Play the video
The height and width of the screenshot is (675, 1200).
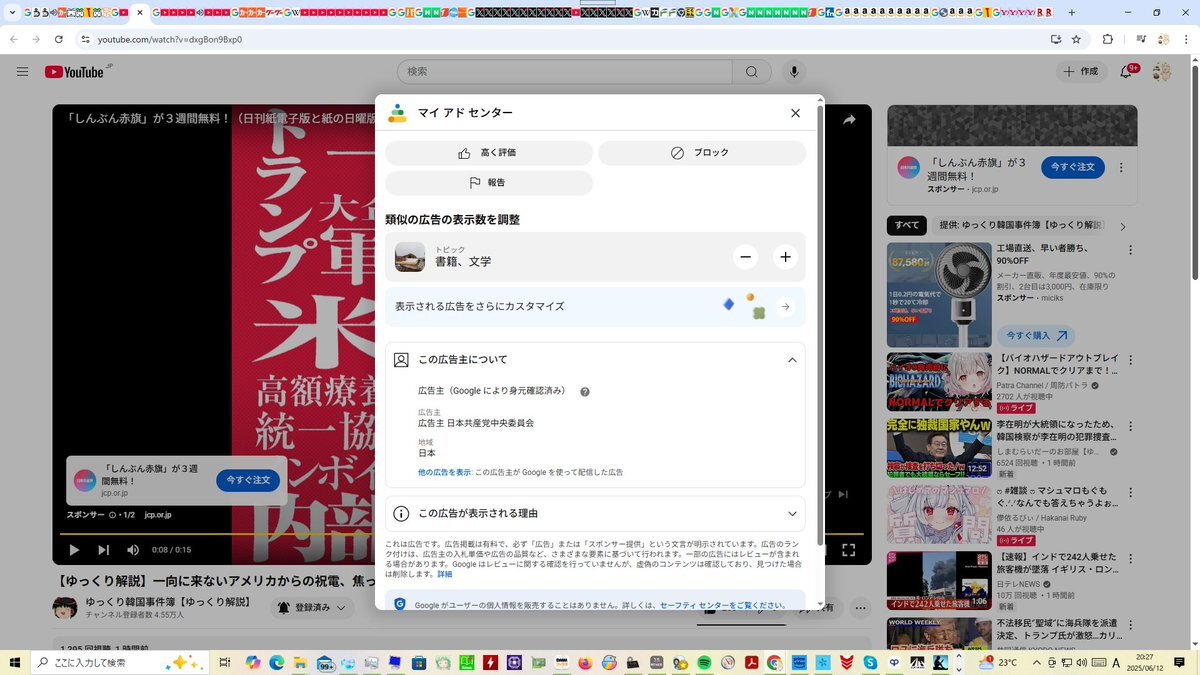pyautogui.click(x=73, y=549)
